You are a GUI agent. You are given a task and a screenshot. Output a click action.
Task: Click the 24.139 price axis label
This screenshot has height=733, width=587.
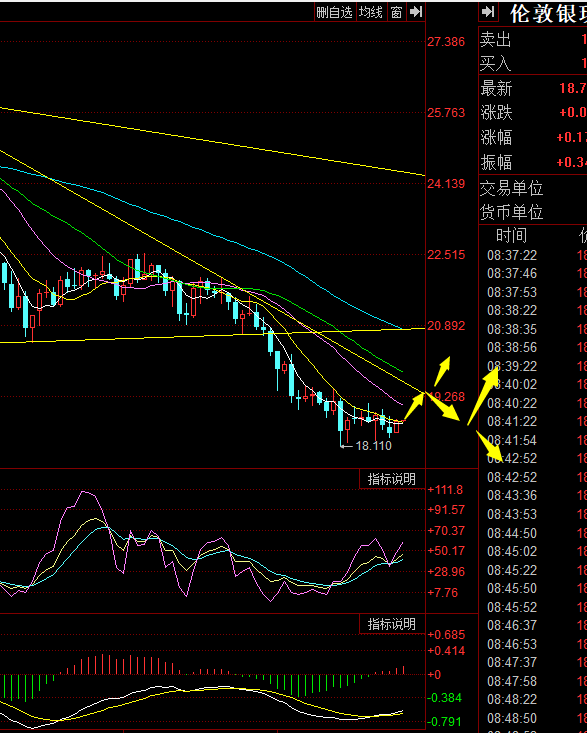pyautogui.click(x=446, y=184)
